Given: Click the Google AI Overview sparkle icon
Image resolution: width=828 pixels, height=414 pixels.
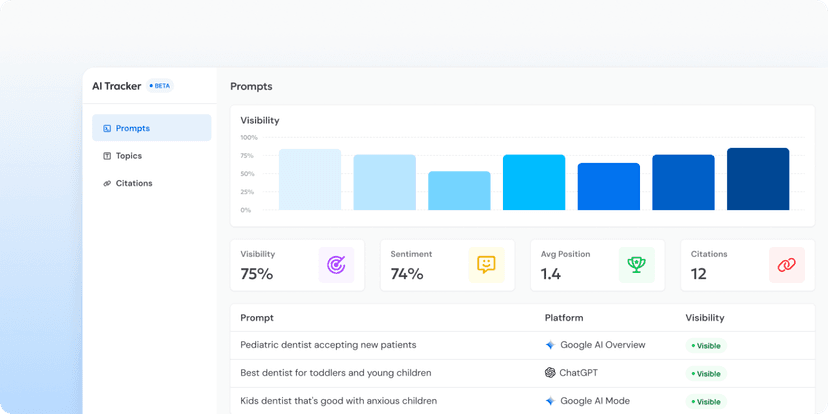Looking at the screenshot, I should tap(550, 345).
